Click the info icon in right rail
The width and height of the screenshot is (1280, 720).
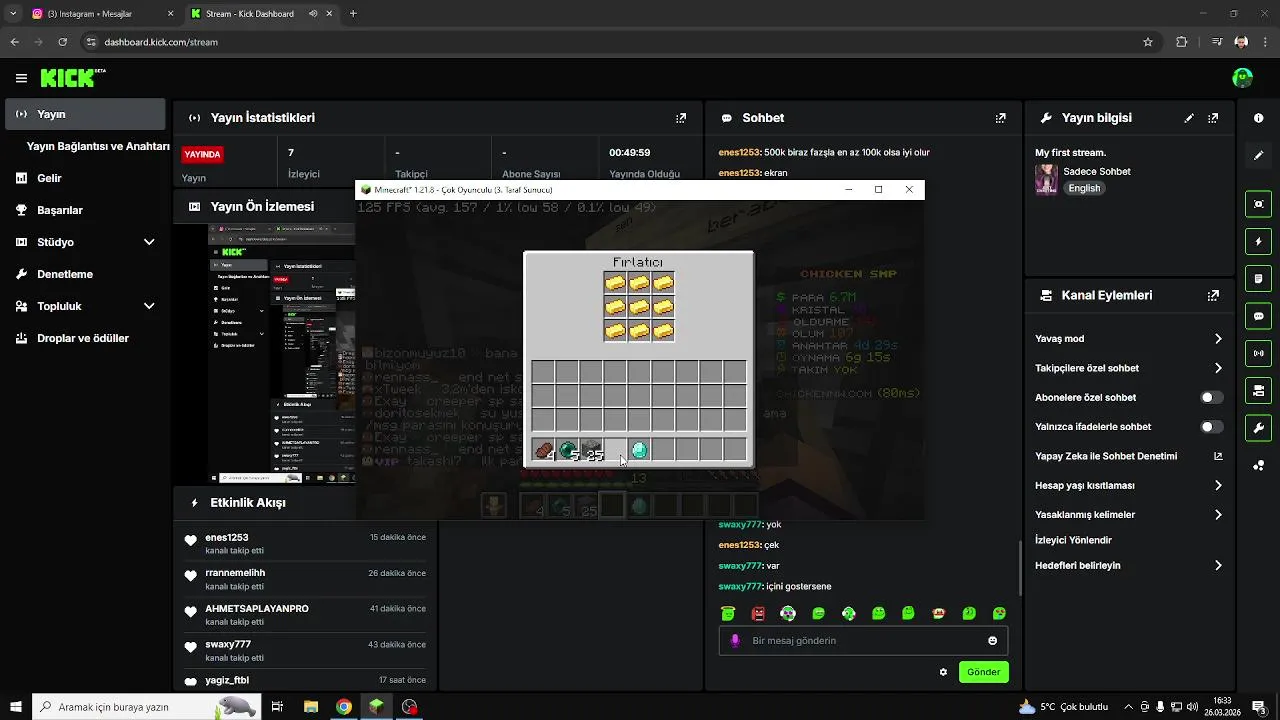pos(1258,118)
